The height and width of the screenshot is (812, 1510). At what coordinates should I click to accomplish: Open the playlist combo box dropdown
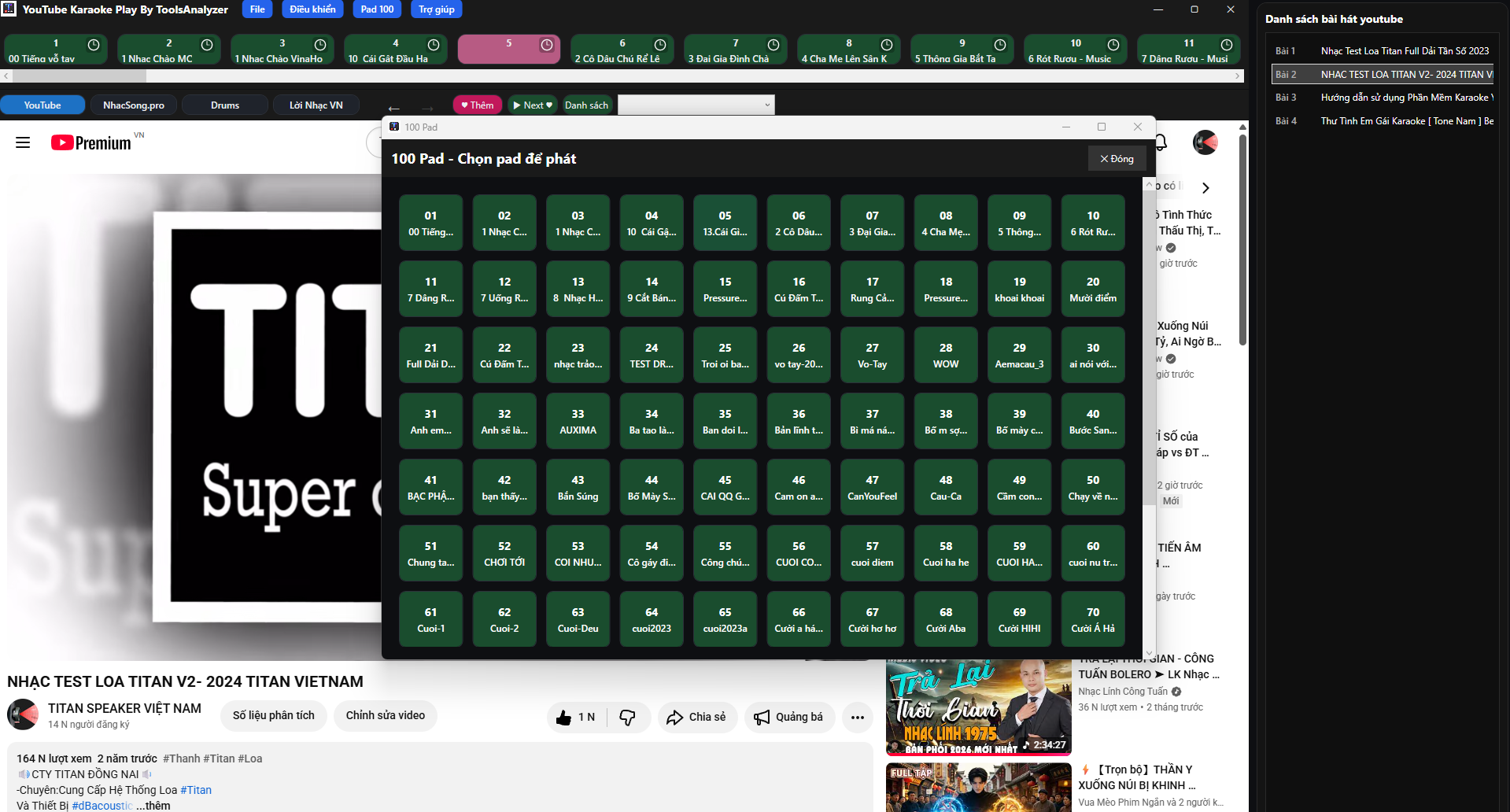696,105
